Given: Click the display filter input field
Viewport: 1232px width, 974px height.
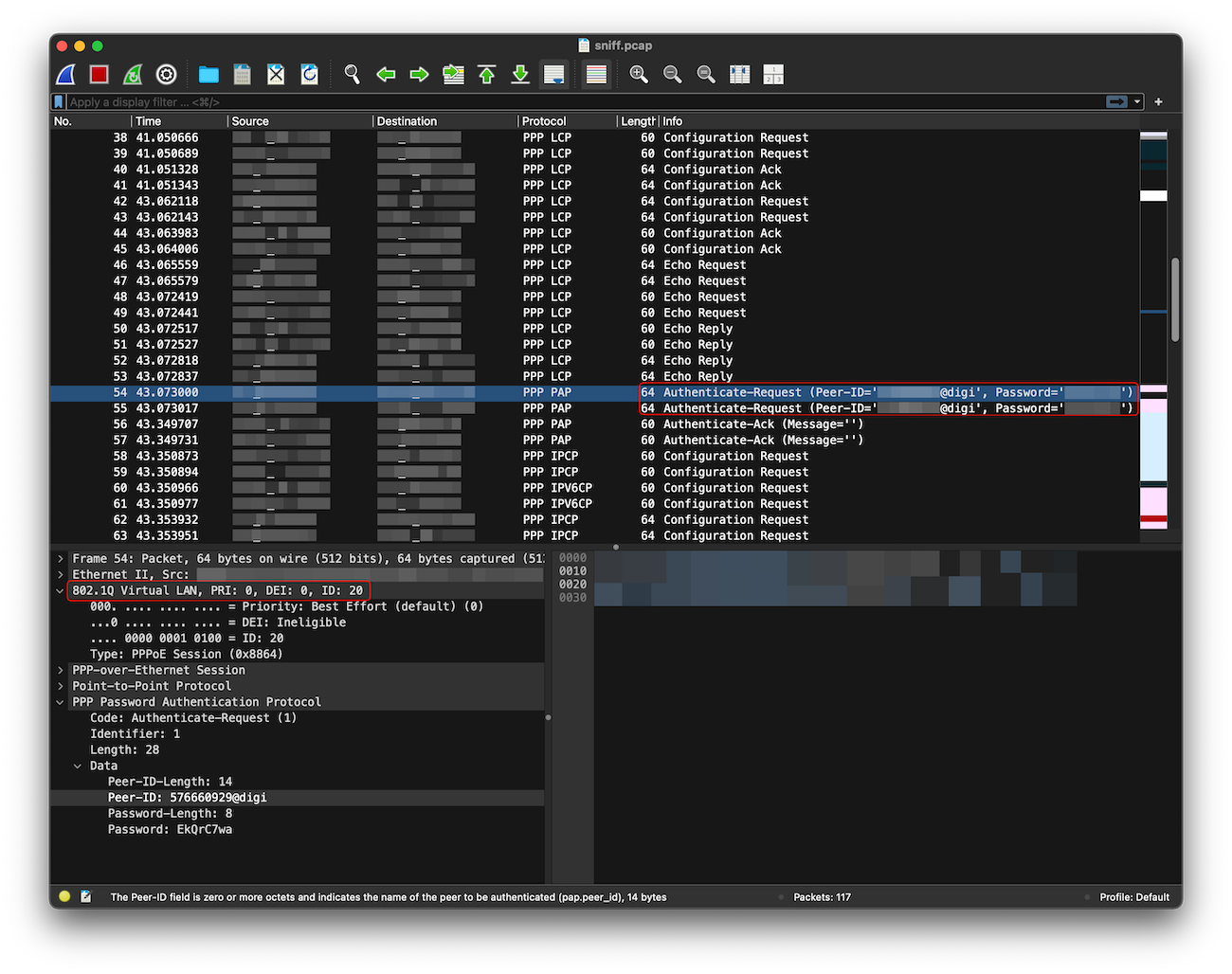Looking at the screenshot, I should tap(585, 102).
